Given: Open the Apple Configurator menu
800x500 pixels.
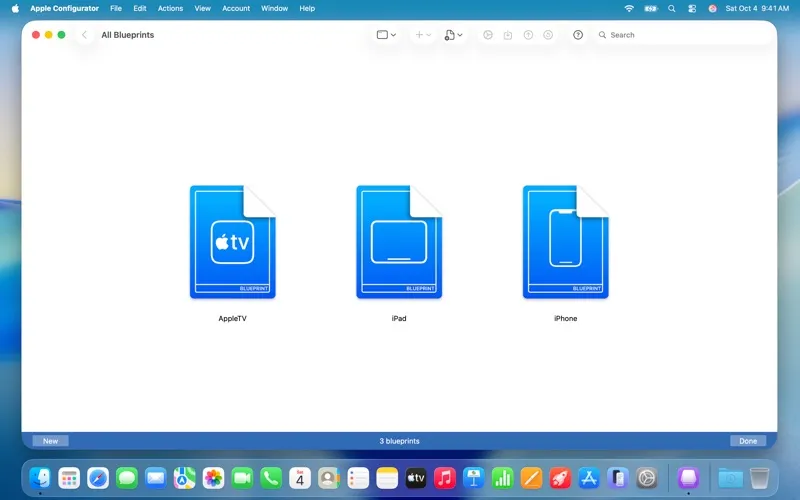Looking at the screenshot, I should (64, 8).
